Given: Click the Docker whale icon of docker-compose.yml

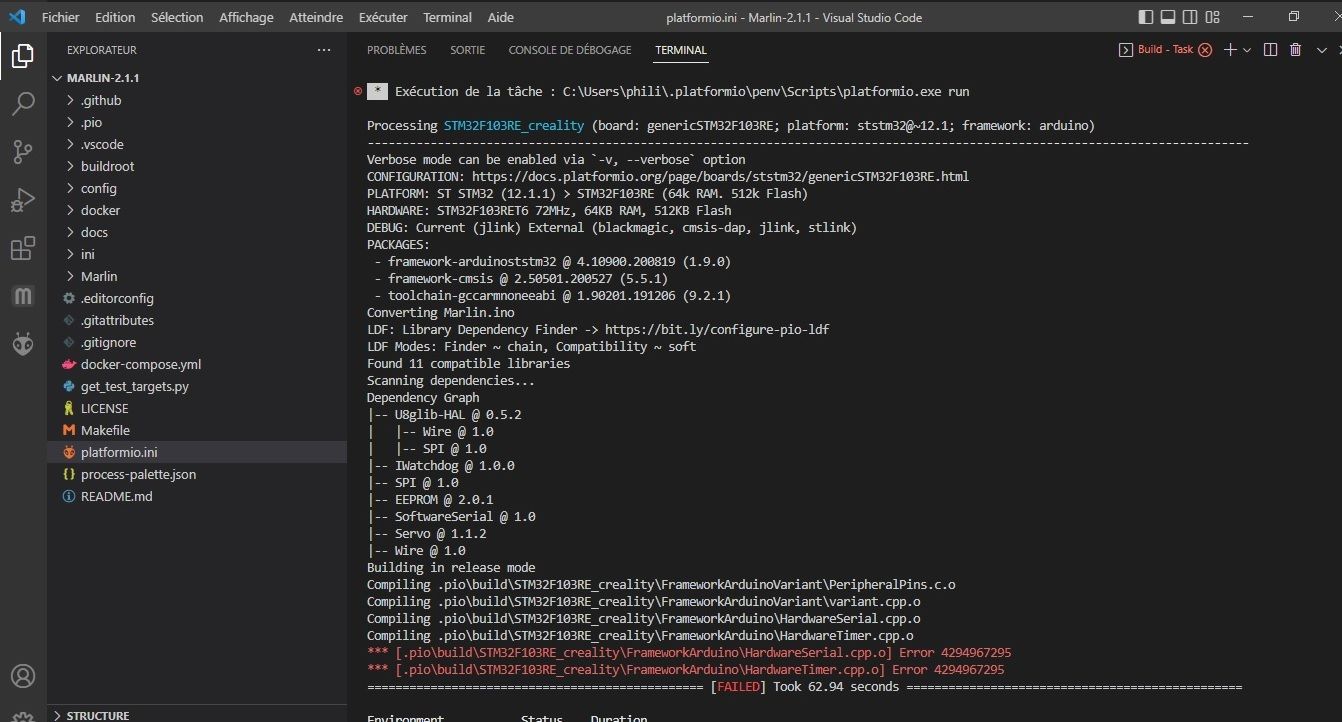Looking at the screenshot, I should (69, 364).
